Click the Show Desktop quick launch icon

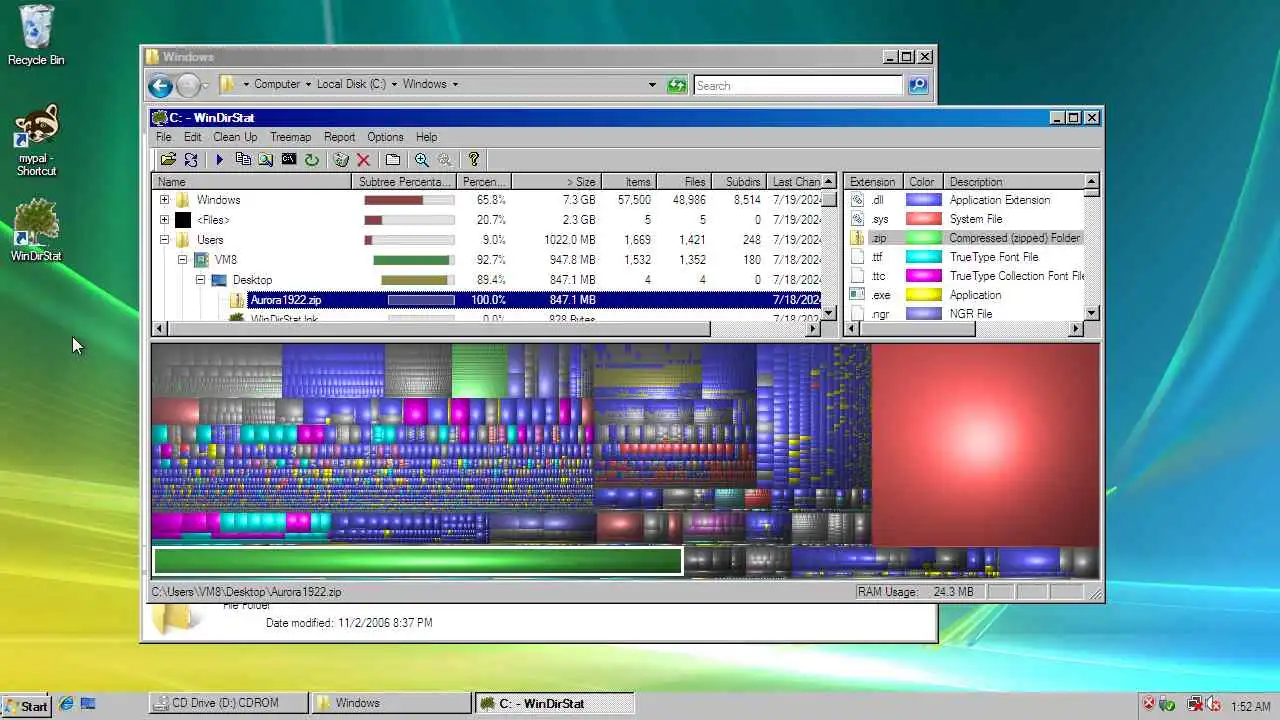[88, 704]
